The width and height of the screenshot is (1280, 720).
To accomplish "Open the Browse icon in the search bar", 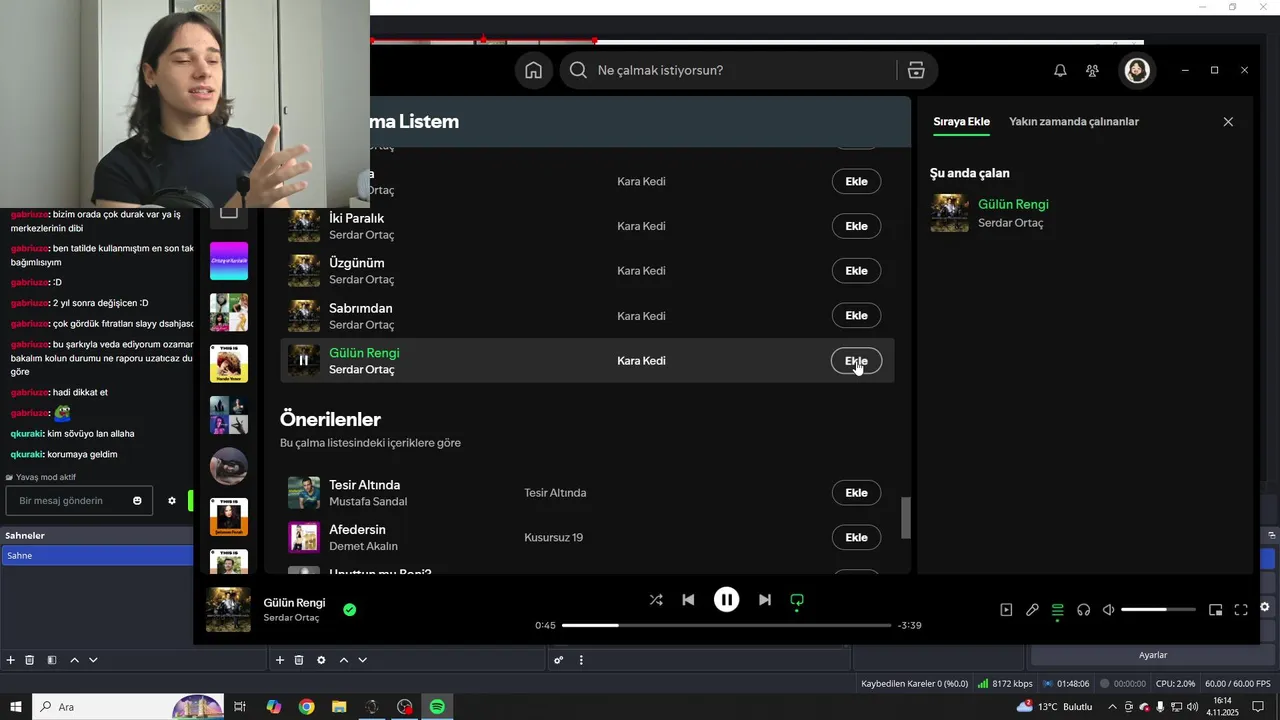I will pos(916,70).
